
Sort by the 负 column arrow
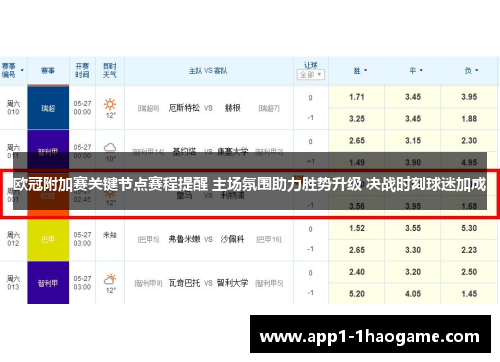(477, 70)
